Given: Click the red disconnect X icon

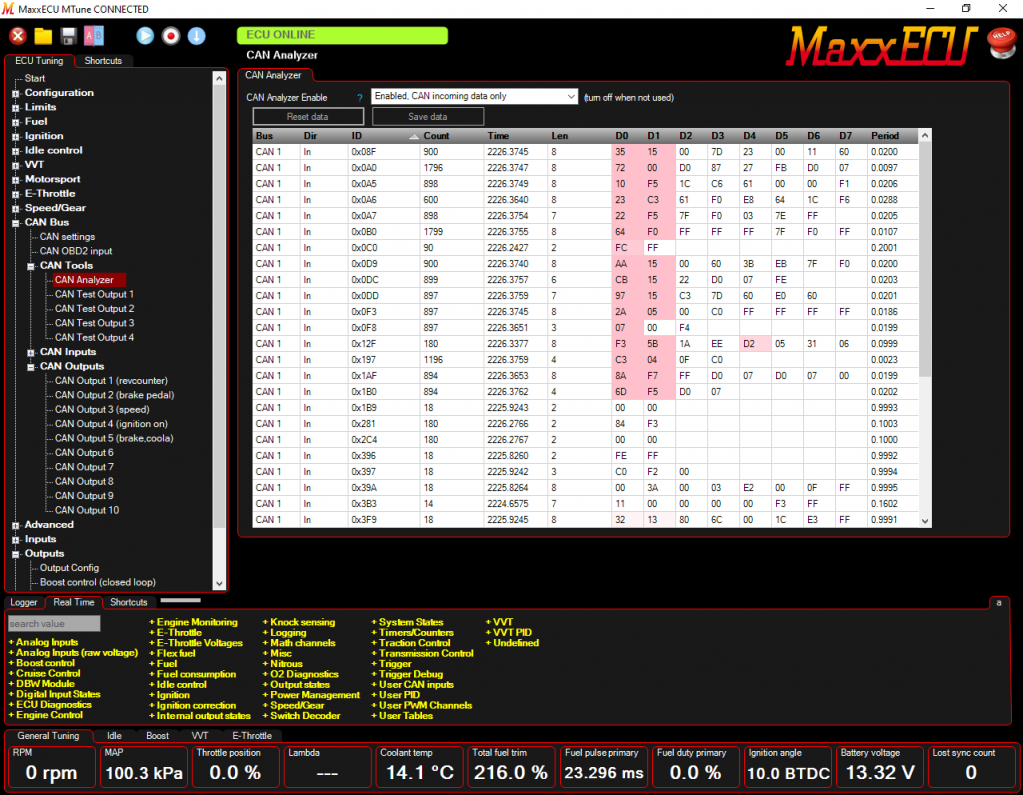Looking at the screenshot, I should 18,36.
